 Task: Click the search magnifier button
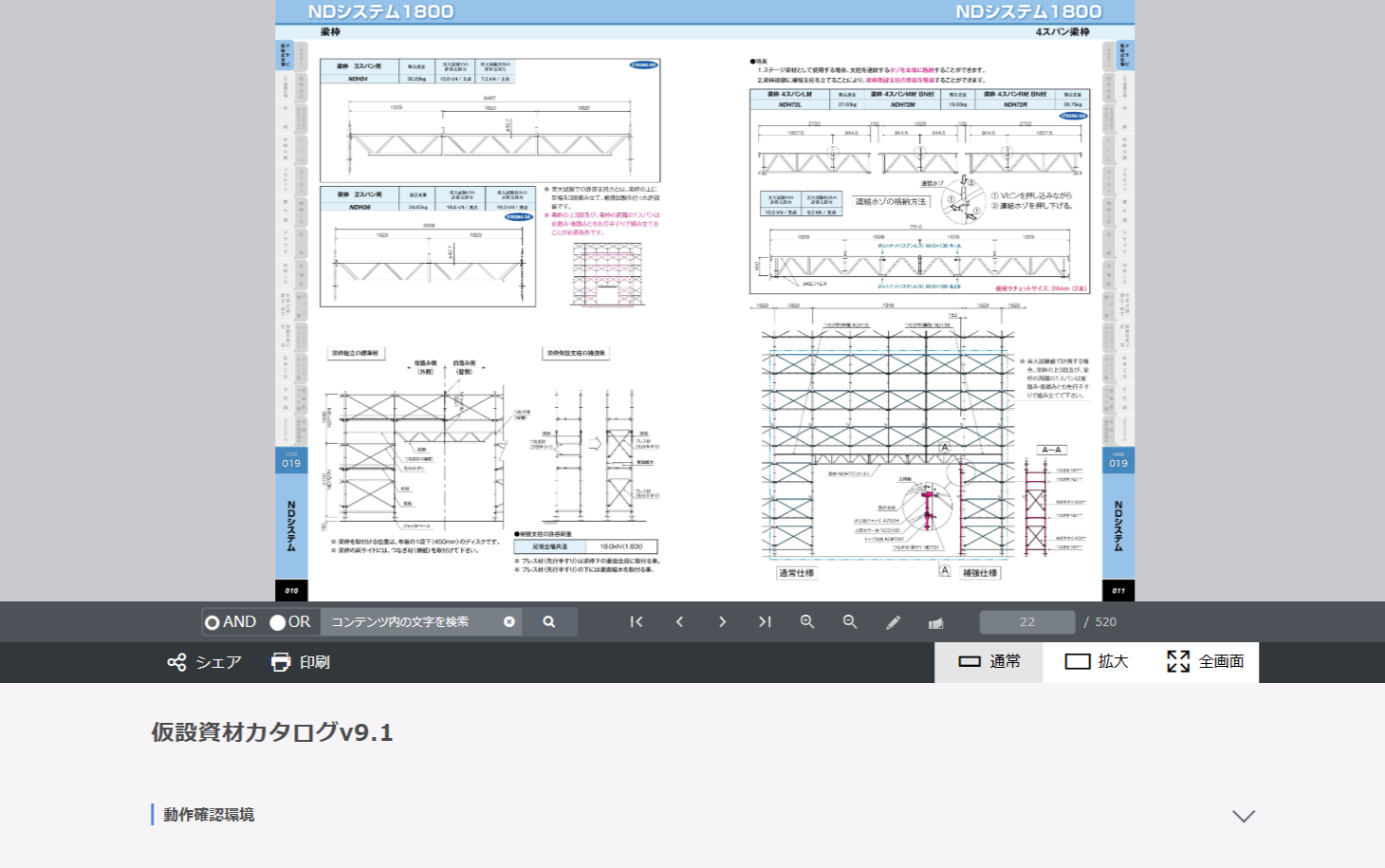point(548,622)
